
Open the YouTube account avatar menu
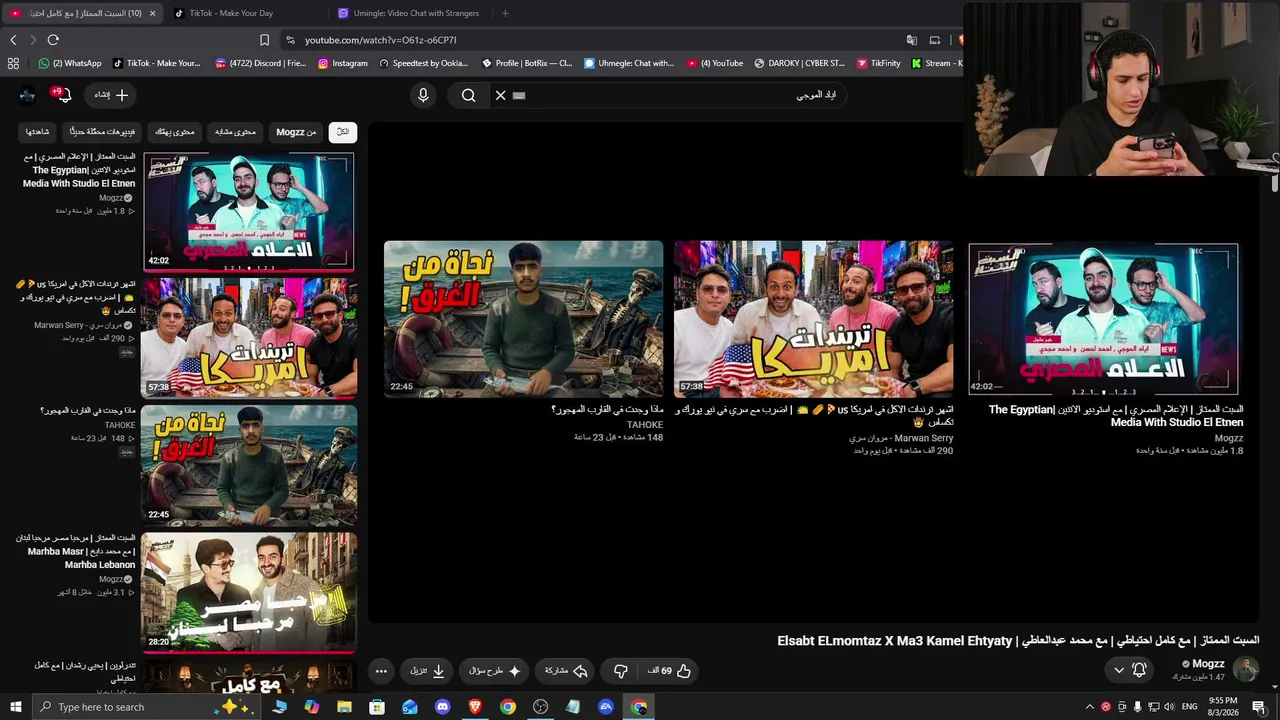point(27,95)
